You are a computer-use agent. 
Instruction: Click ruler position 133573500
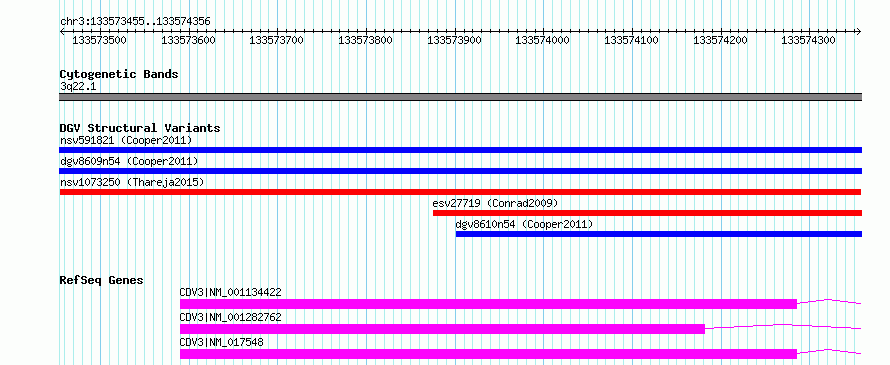100,40
